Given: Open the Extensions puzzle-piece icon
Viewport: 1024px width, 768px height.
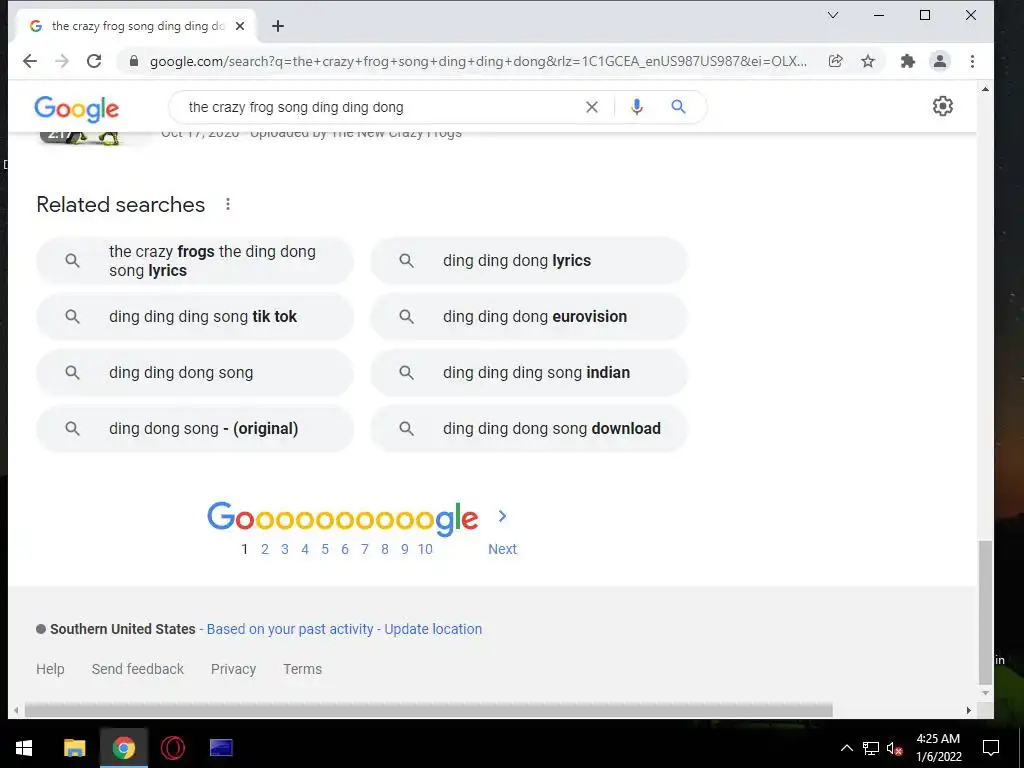Looking at the screenshot, I should (x=908, y=61).
